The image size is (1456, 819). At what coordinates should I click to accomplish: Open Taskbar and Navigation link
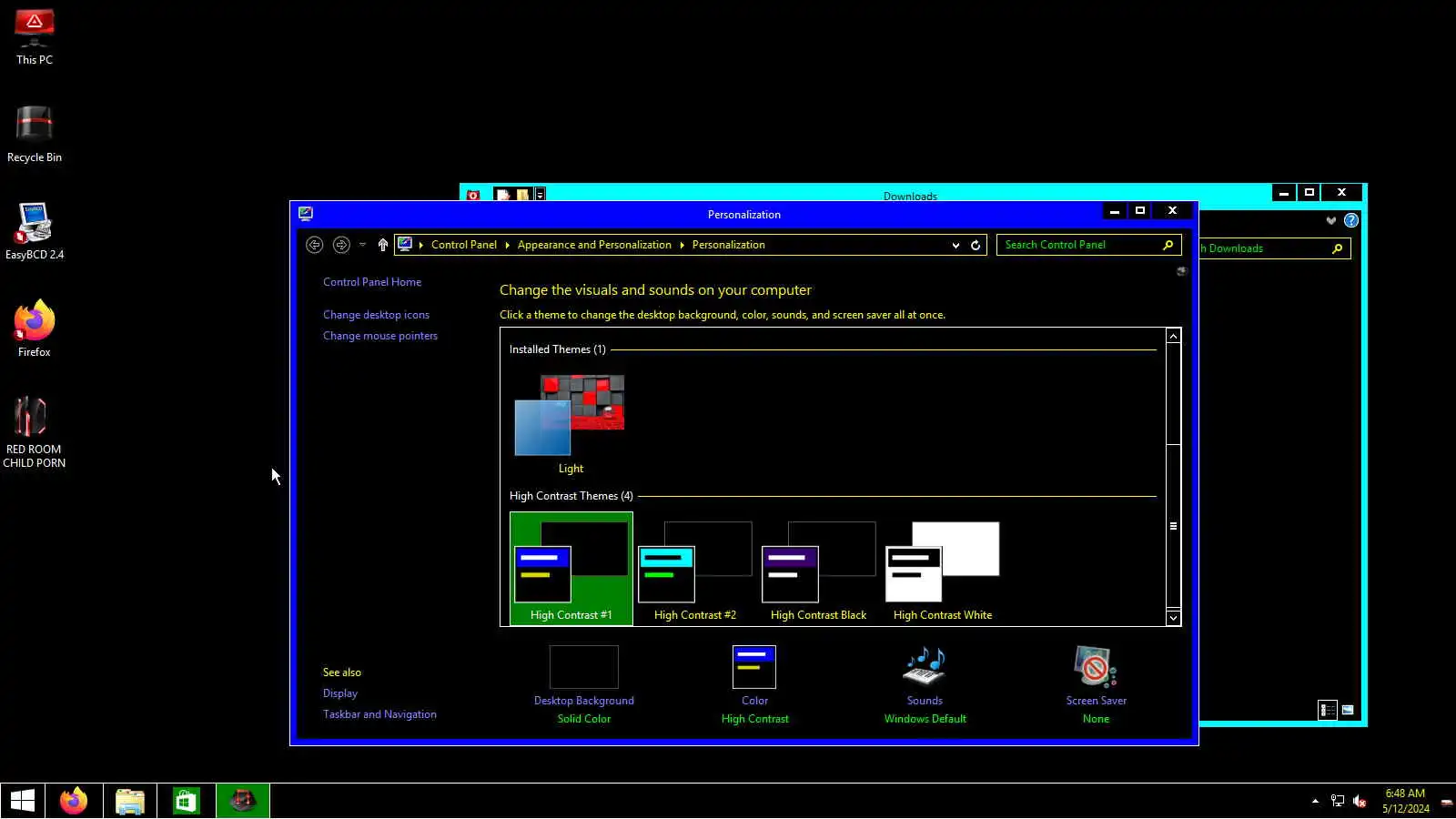[x=379, y=714]
